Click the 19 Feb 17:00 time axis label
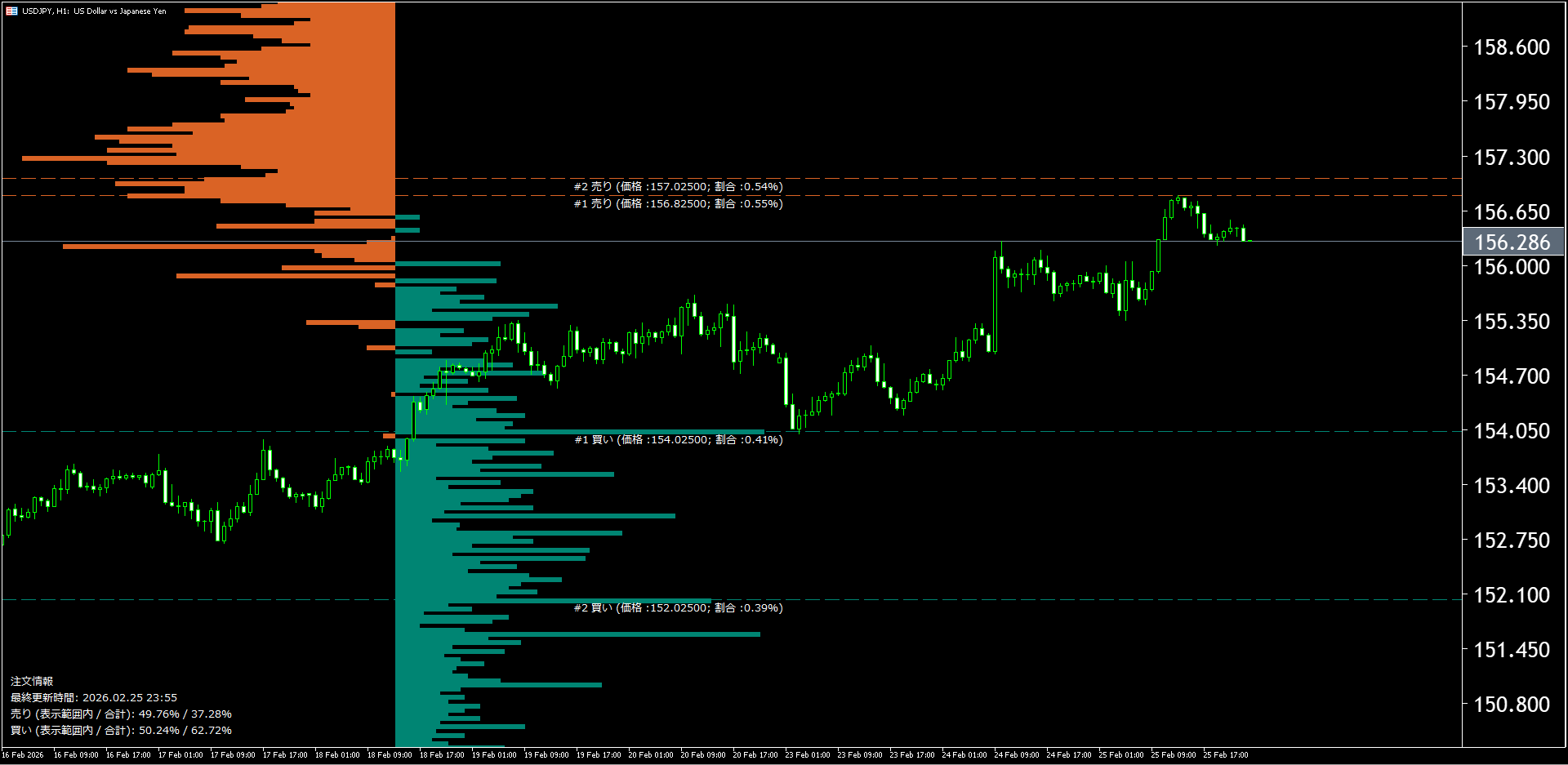Viewport: 1568px width, 765px height. (x=599, y=755)
